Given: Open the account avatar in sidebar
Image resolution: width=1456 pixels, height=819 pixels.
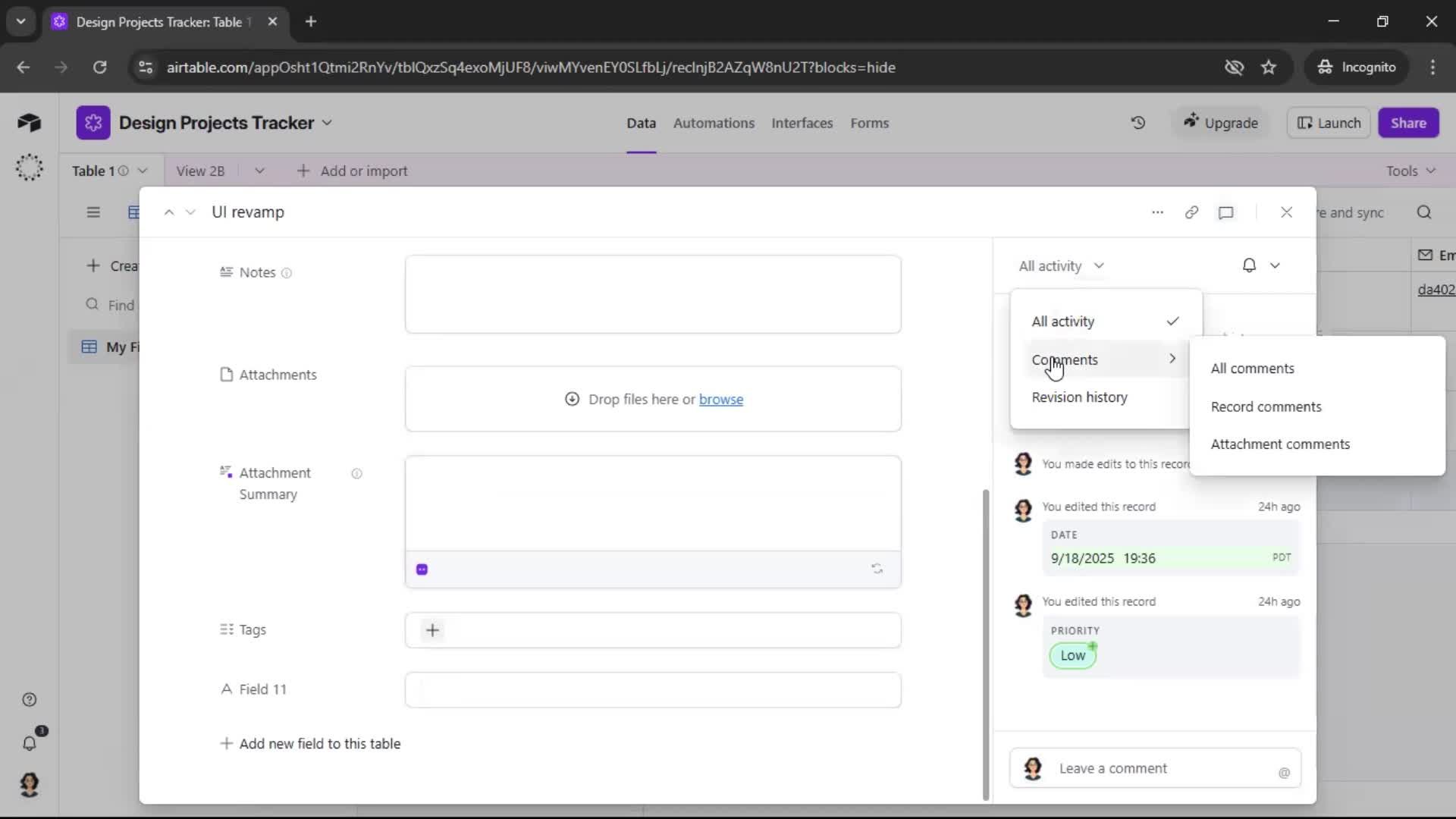Looking at the screenshot, I should 29,784.
